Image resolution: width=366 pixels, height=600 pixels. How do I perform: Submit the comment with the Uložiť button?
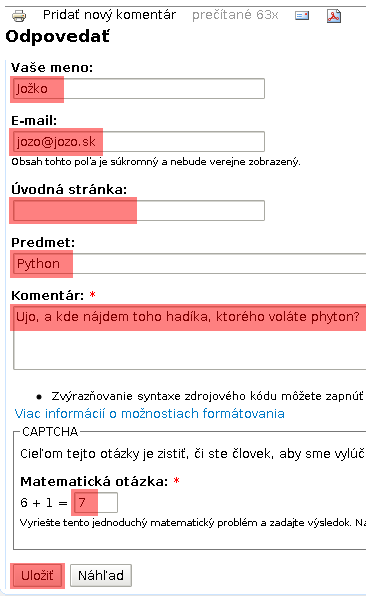(37, 575)
